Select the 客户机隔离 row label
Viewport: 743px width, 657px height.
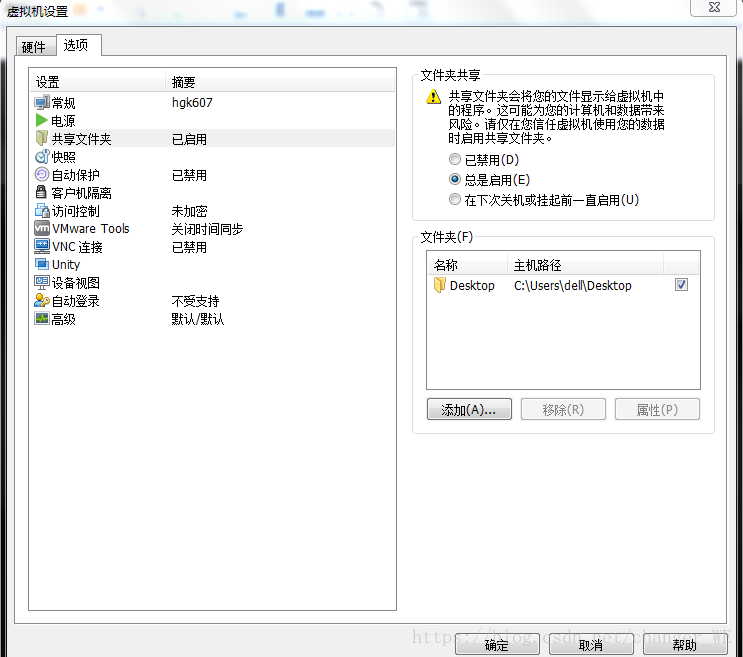pyautogui.click(x=82, y=193)
